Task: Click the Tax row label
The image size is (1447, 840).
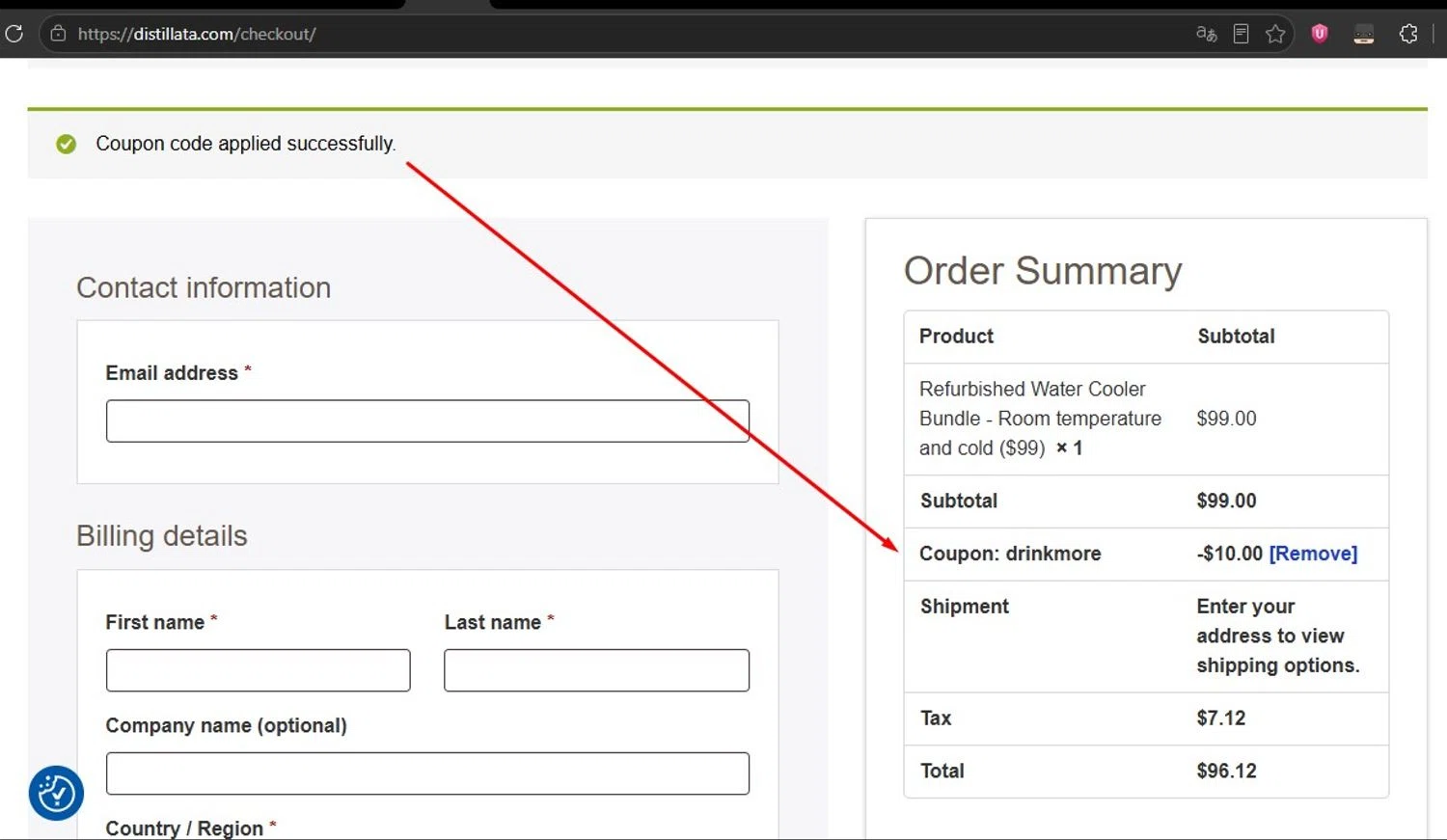Action: tap(936, 718)
